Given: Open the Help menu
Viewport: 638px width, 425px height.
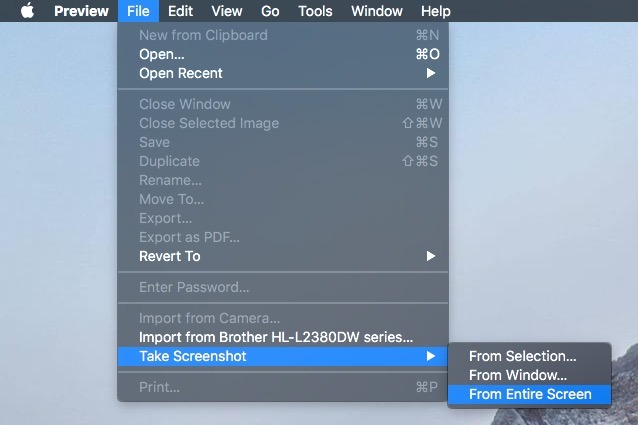Looking at the screenshot, I should (435, 11).
